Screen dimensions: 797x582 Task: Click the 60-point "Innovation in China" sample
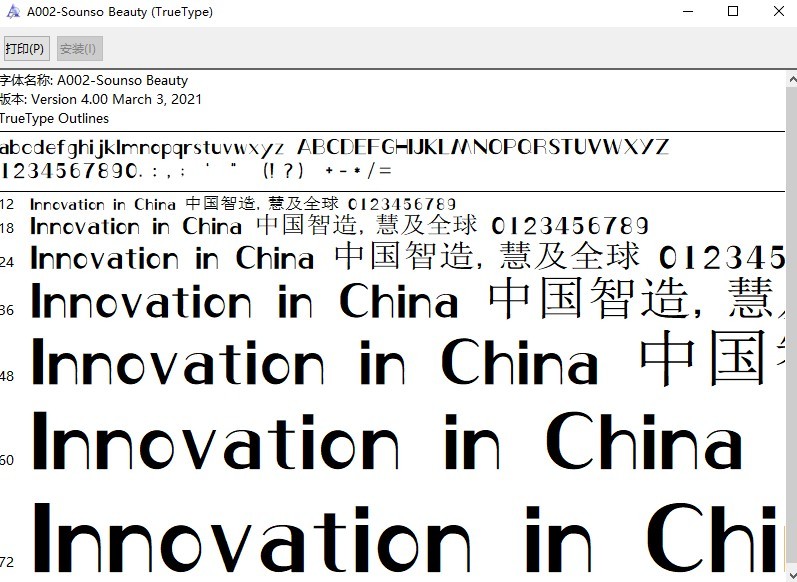[x=388, y=442]
